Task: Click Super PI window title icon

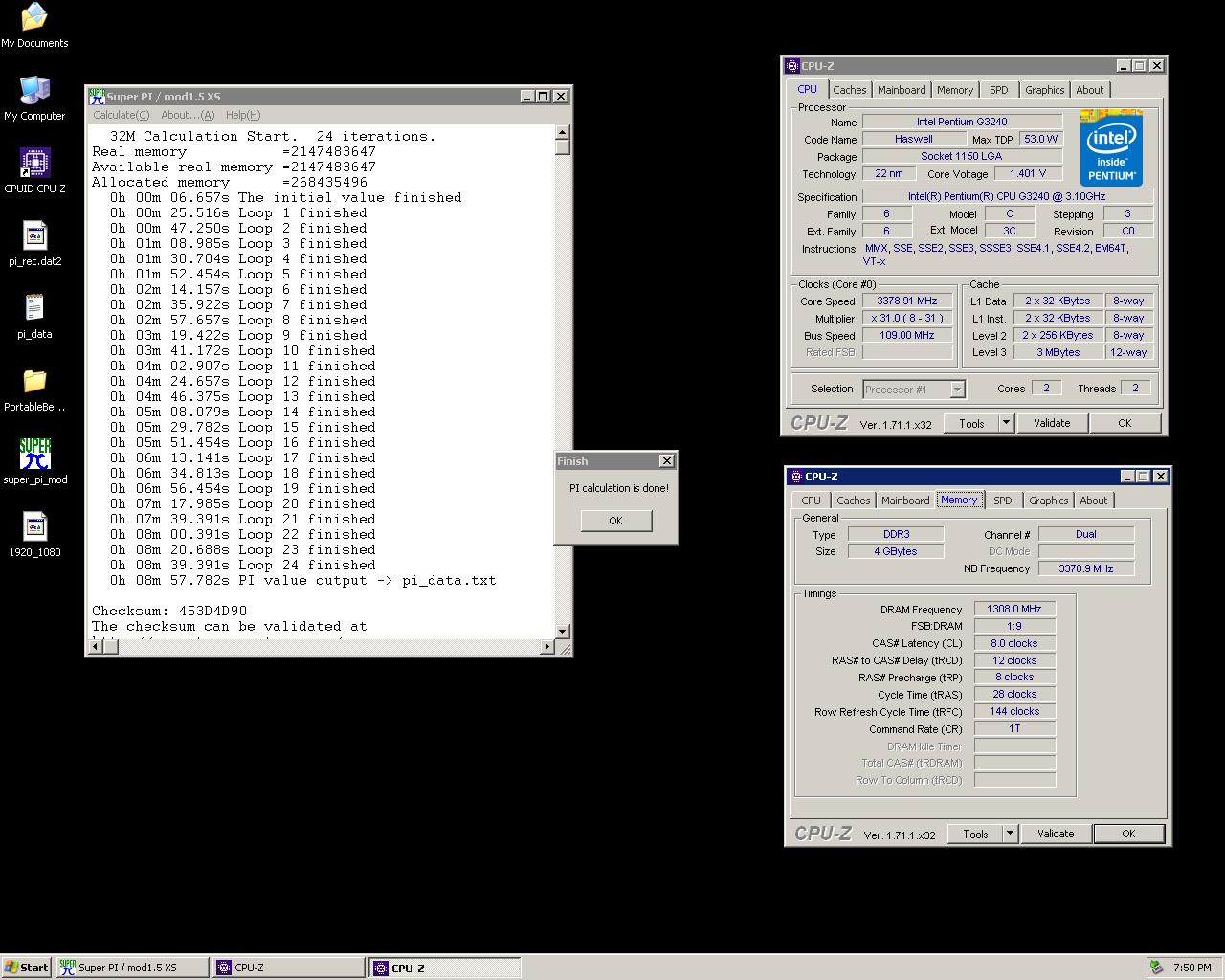Action: point(97,96)
